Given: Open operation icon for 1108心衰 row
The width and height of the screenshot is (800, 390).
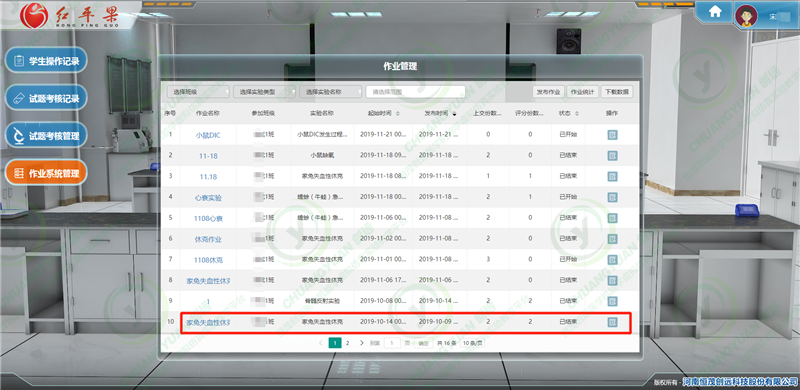Looking at the screenshot, I should 612,218.
